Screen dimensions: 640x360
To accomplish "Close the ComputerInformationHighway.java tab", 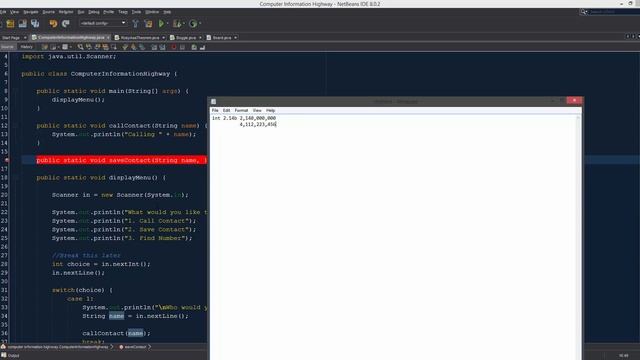I will (x=108, y=38).
